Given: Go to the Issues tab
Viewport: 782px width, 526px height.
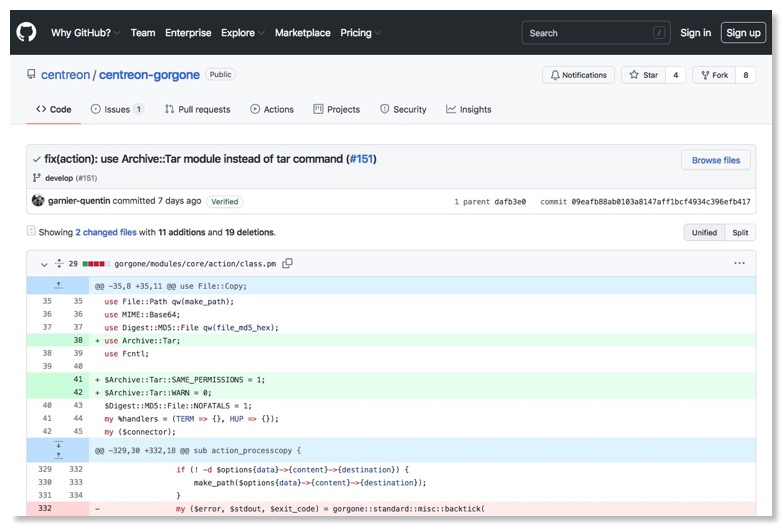Looking at the screenshot, I should pyautogui.click(x=117, y=109).
